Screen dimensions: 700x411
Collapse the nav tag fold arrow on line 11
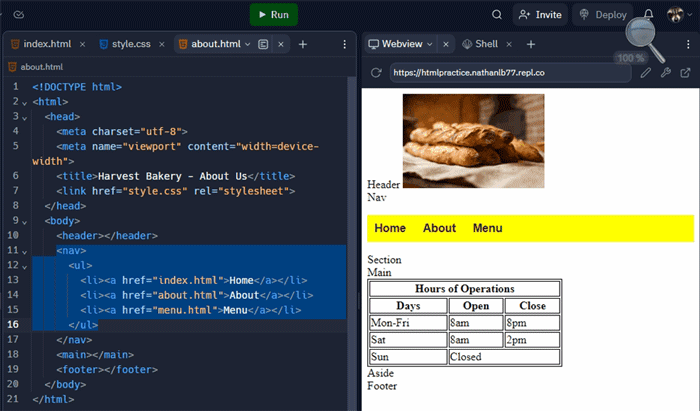tap(25, 252)
